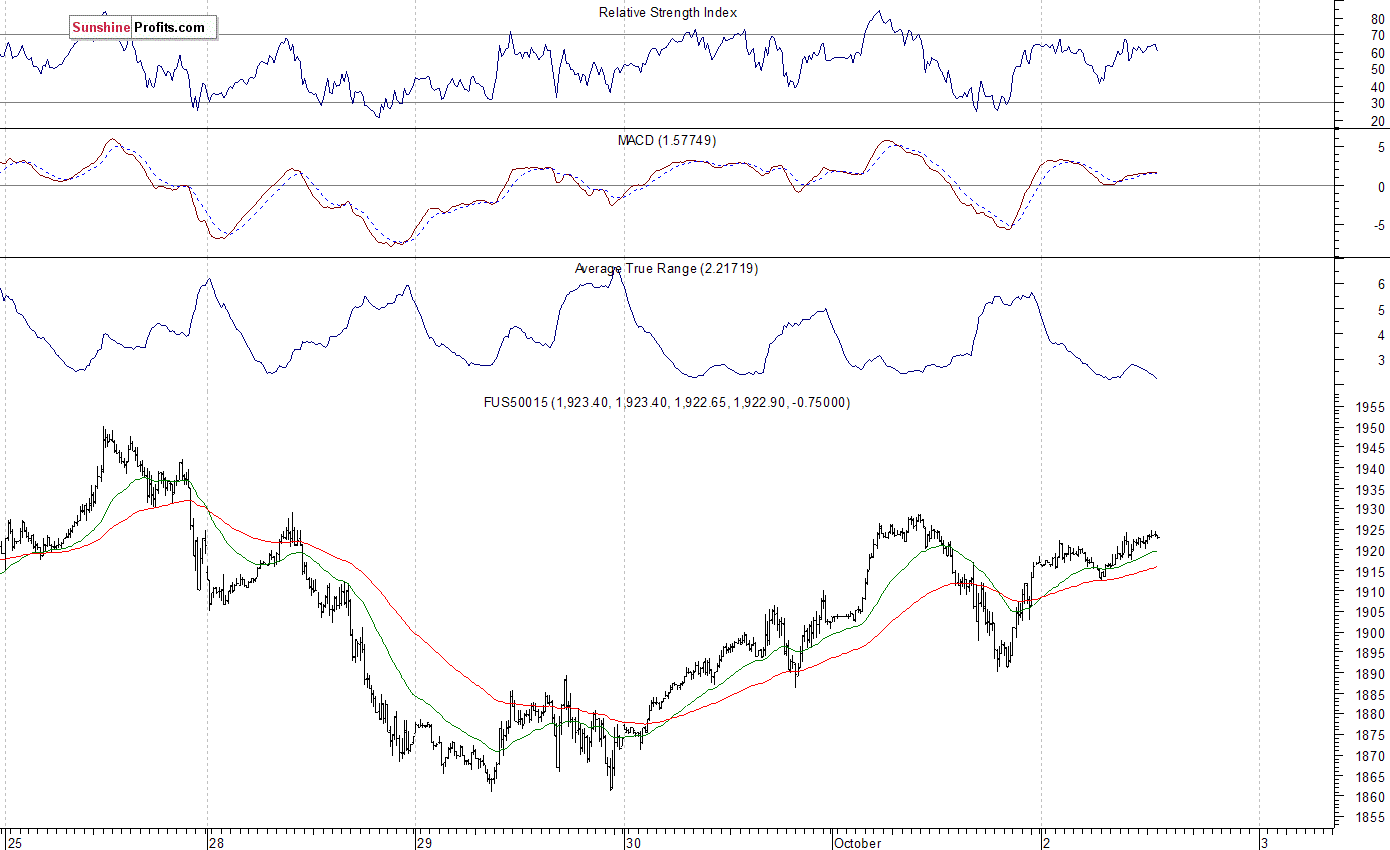Click the 6 value on the ATR scale
Screen dimensions: 1390x850
(x=1381, y=284)
